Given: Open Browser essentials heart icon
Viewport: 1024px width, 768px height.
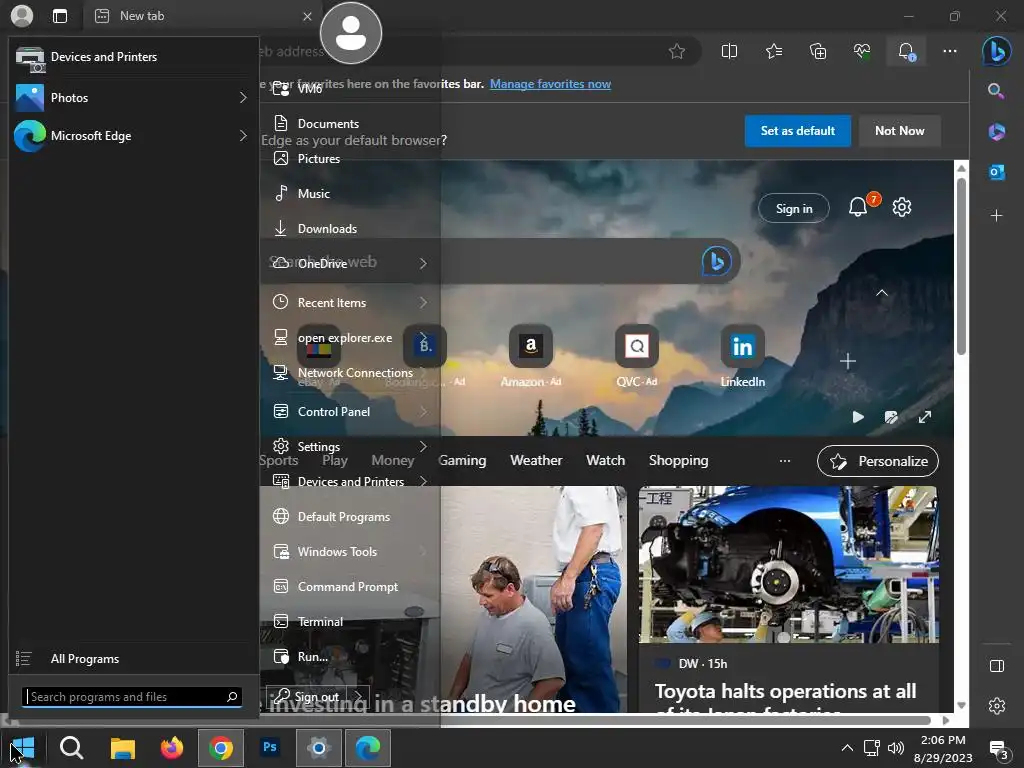Looking at the screenshot, I should (862, 51).
